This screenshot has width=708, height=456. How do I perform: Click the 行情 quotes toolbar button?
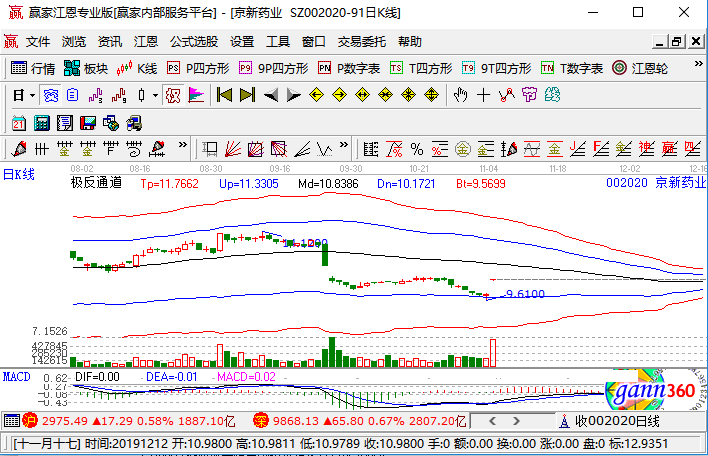pos(33,69)
